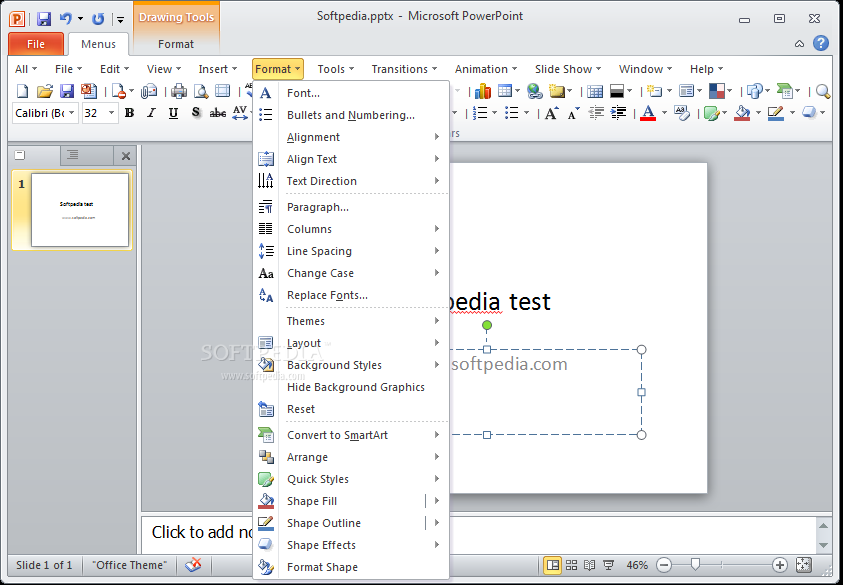Toggle Strikethrough formatting
843x585 pixels.
point(217,113)
